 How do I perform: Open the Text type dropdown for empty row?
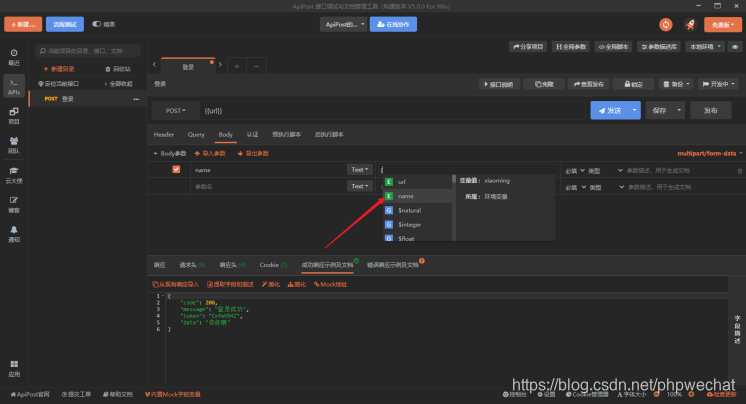(360, 186)
